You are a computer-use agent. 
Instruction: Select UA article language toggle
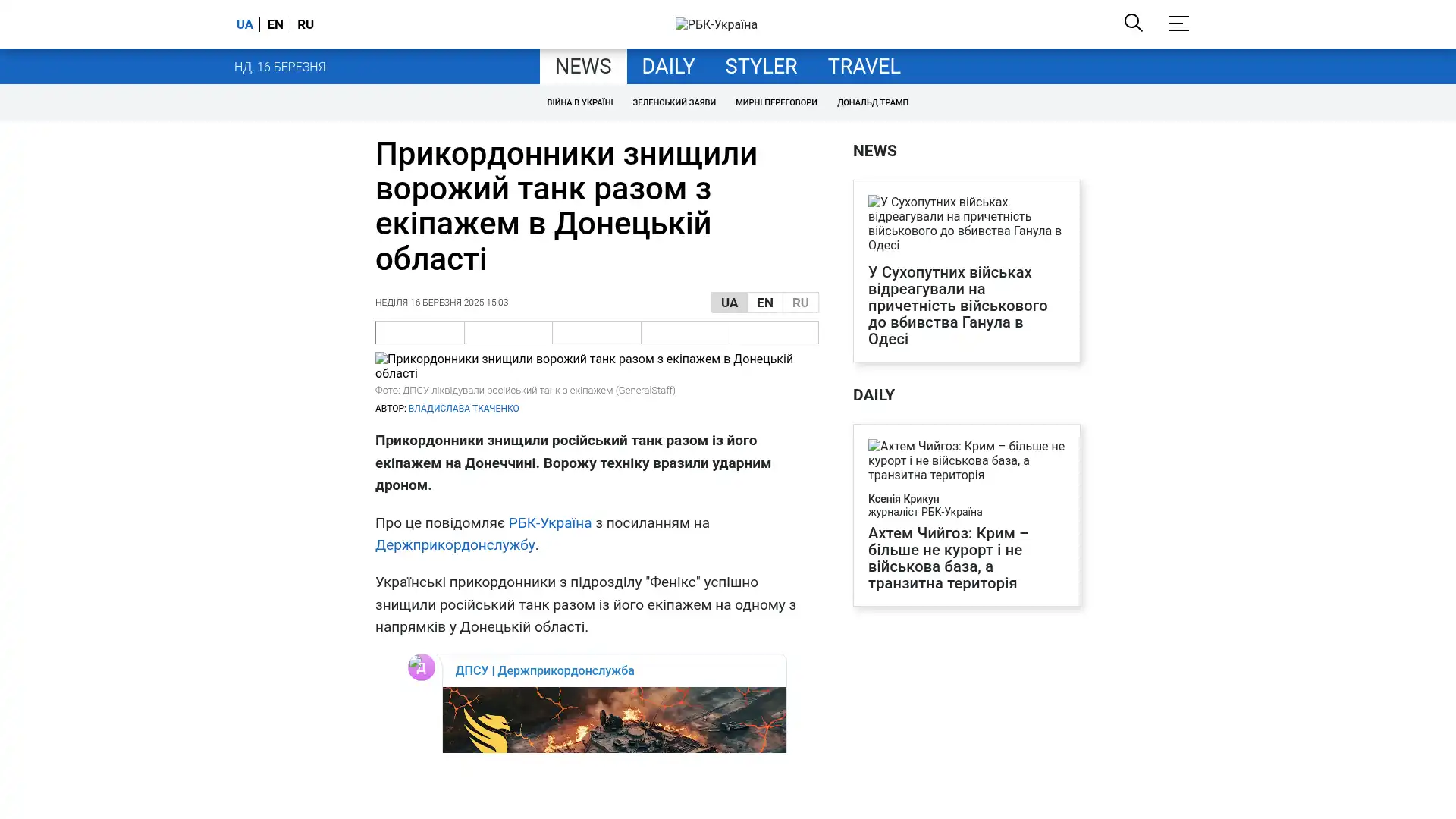(x=729, y=303)
